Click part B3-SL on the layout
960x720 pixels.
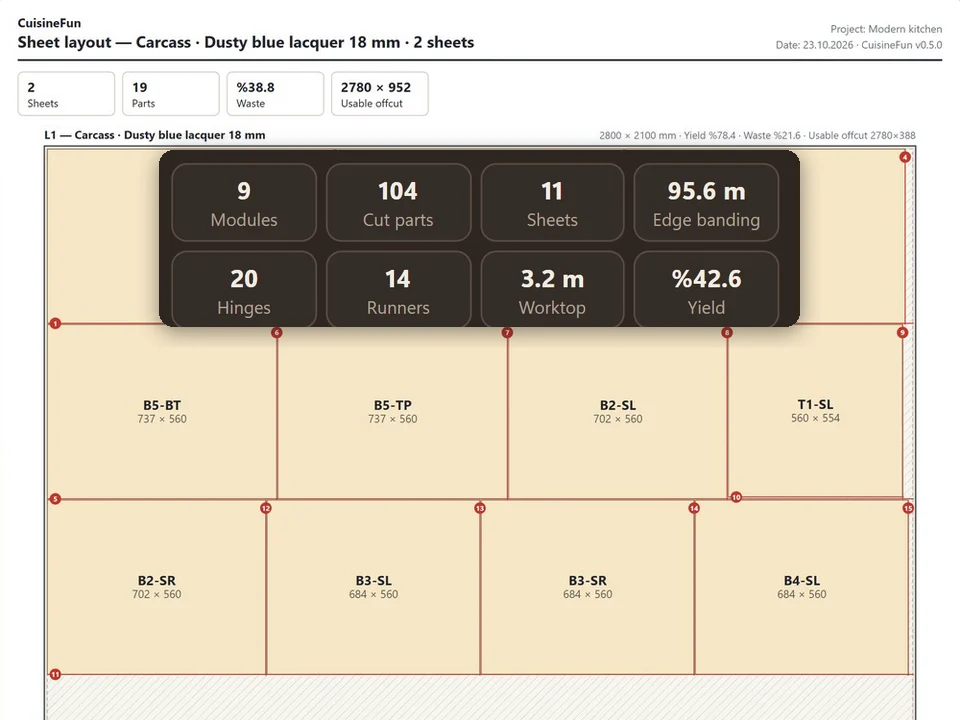coord(373,587)
